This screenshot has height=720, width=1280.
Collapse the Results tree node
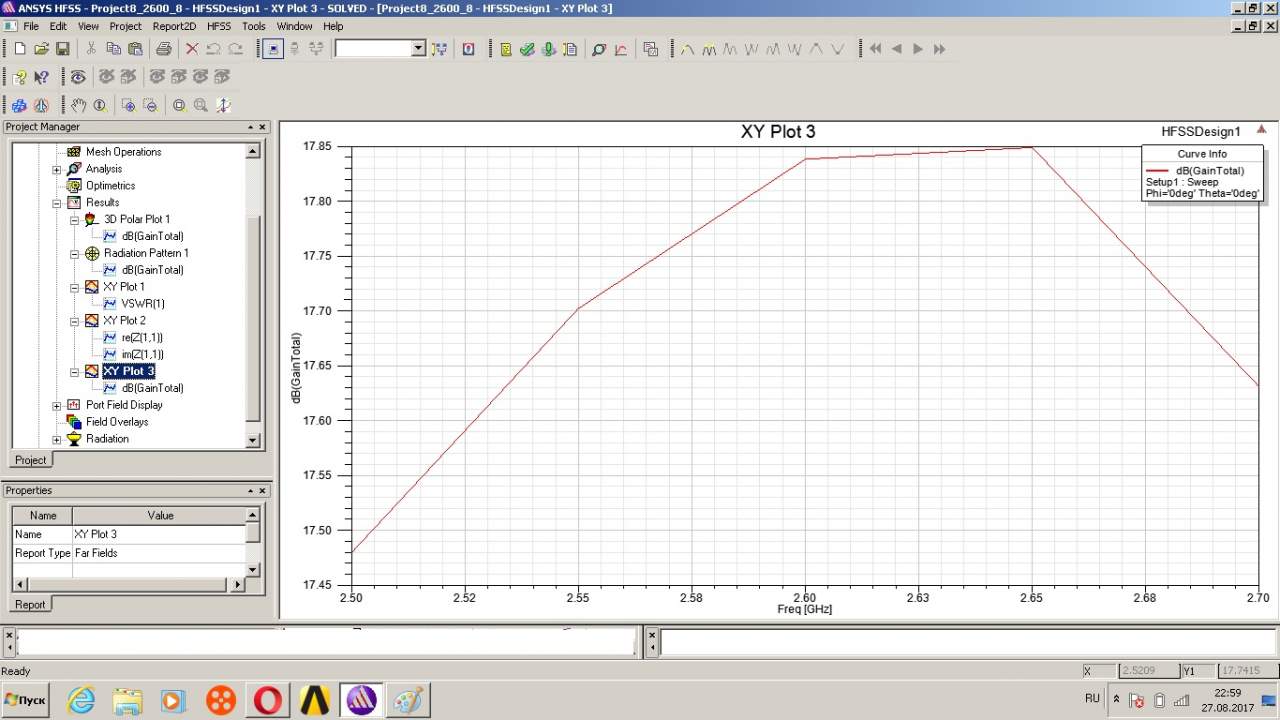(57, 202)
